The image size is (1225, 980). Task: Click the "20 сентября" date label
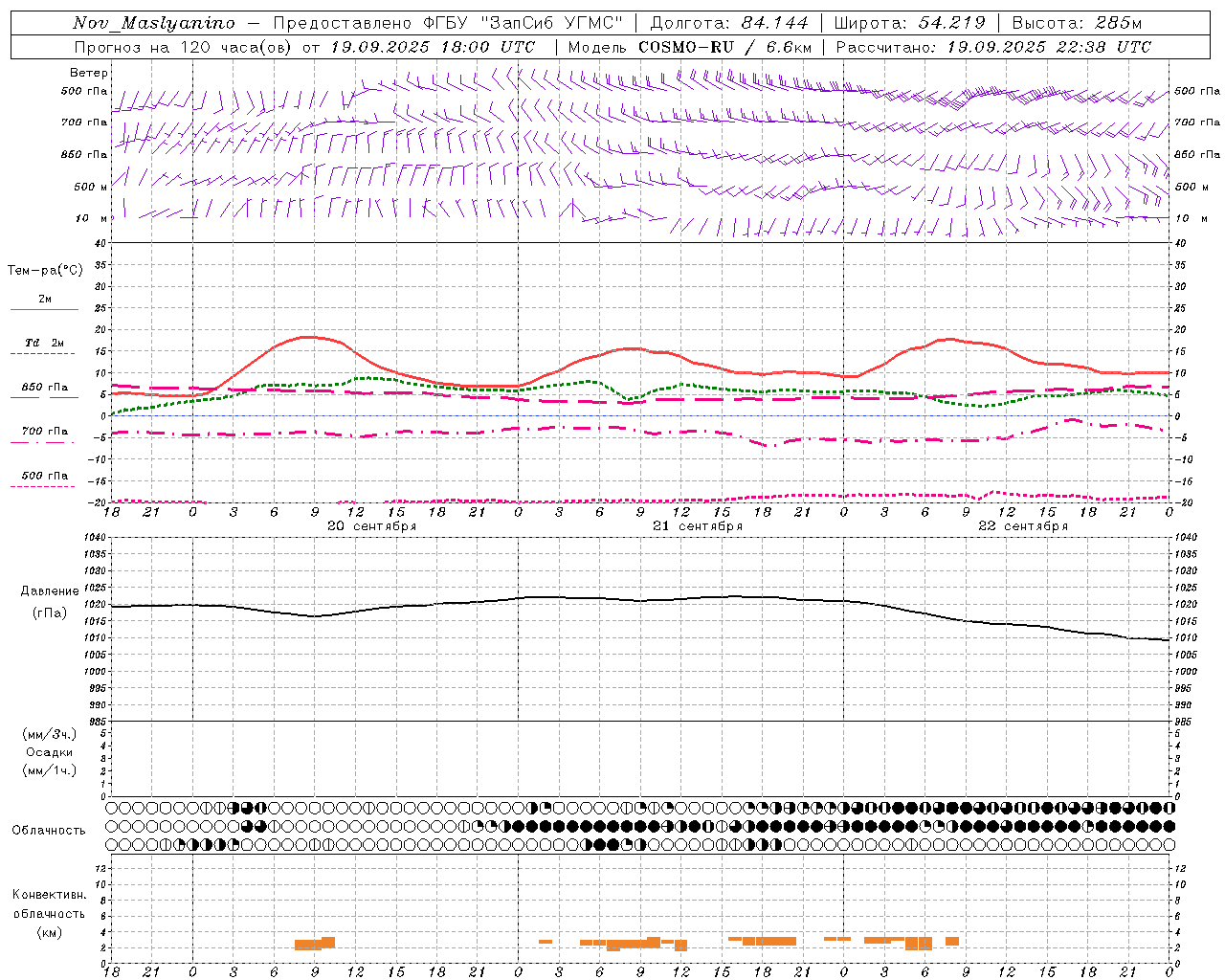372,526
